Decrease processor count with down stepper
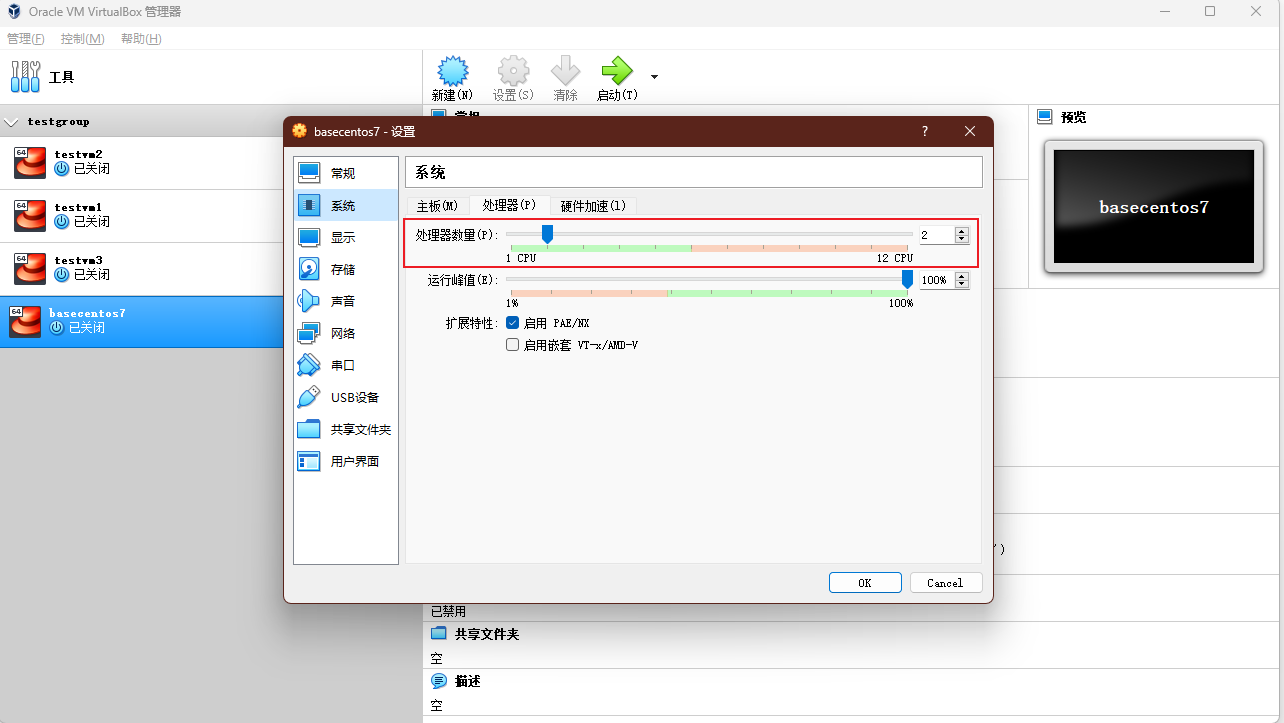Viewport: 1284px width, 723px height. (x=962, y=239)
